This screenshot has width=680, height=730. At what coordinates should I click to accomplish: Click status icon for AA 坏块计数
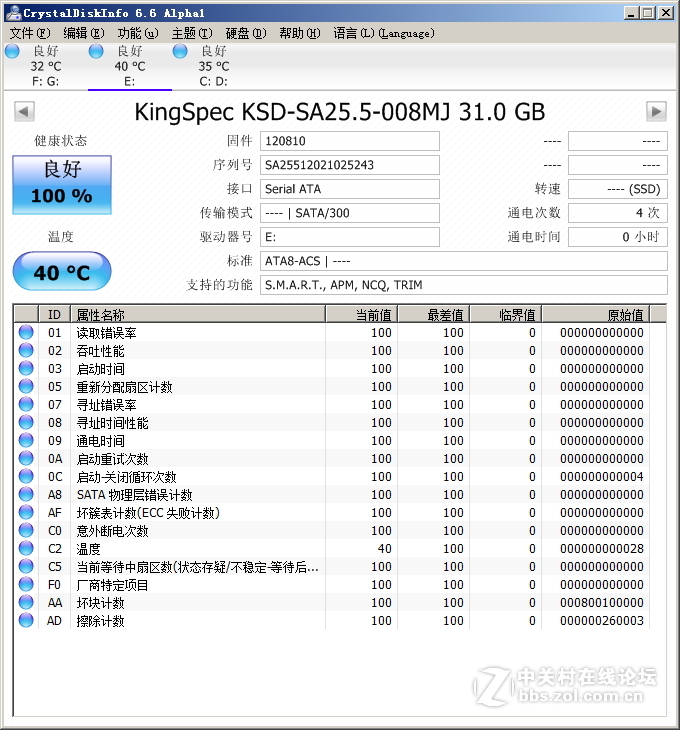[26, 602]
